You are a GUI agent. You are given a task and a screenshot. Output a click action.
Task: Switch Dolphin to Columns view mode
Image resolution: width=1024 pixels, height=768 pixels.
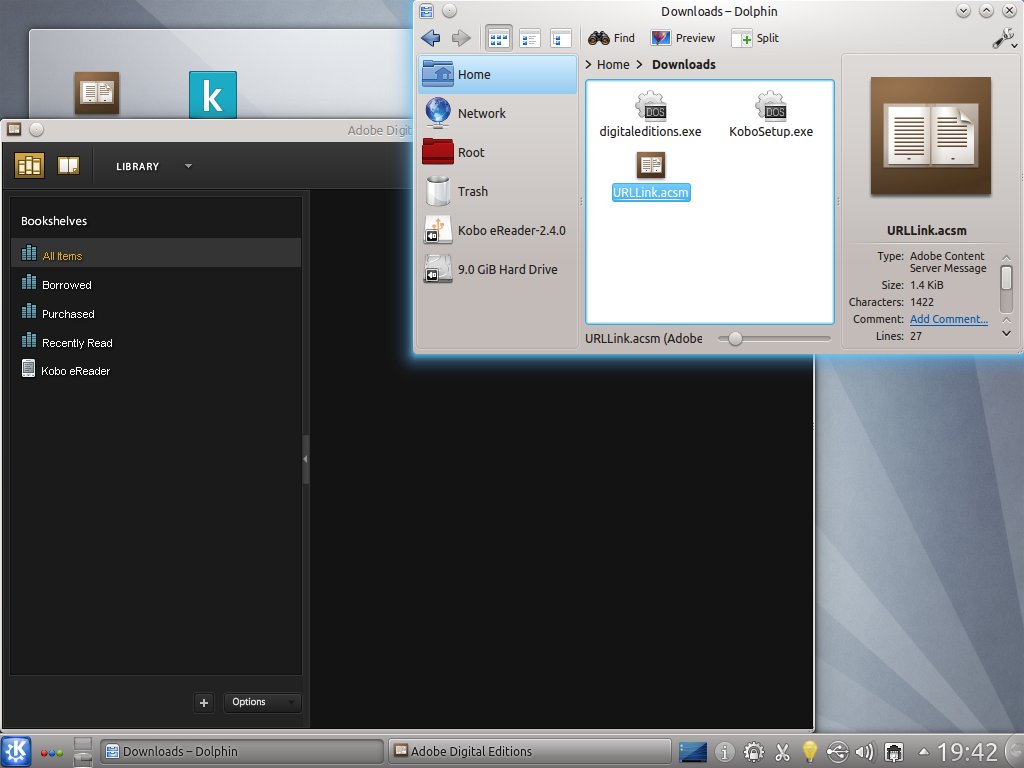(561, 38)
